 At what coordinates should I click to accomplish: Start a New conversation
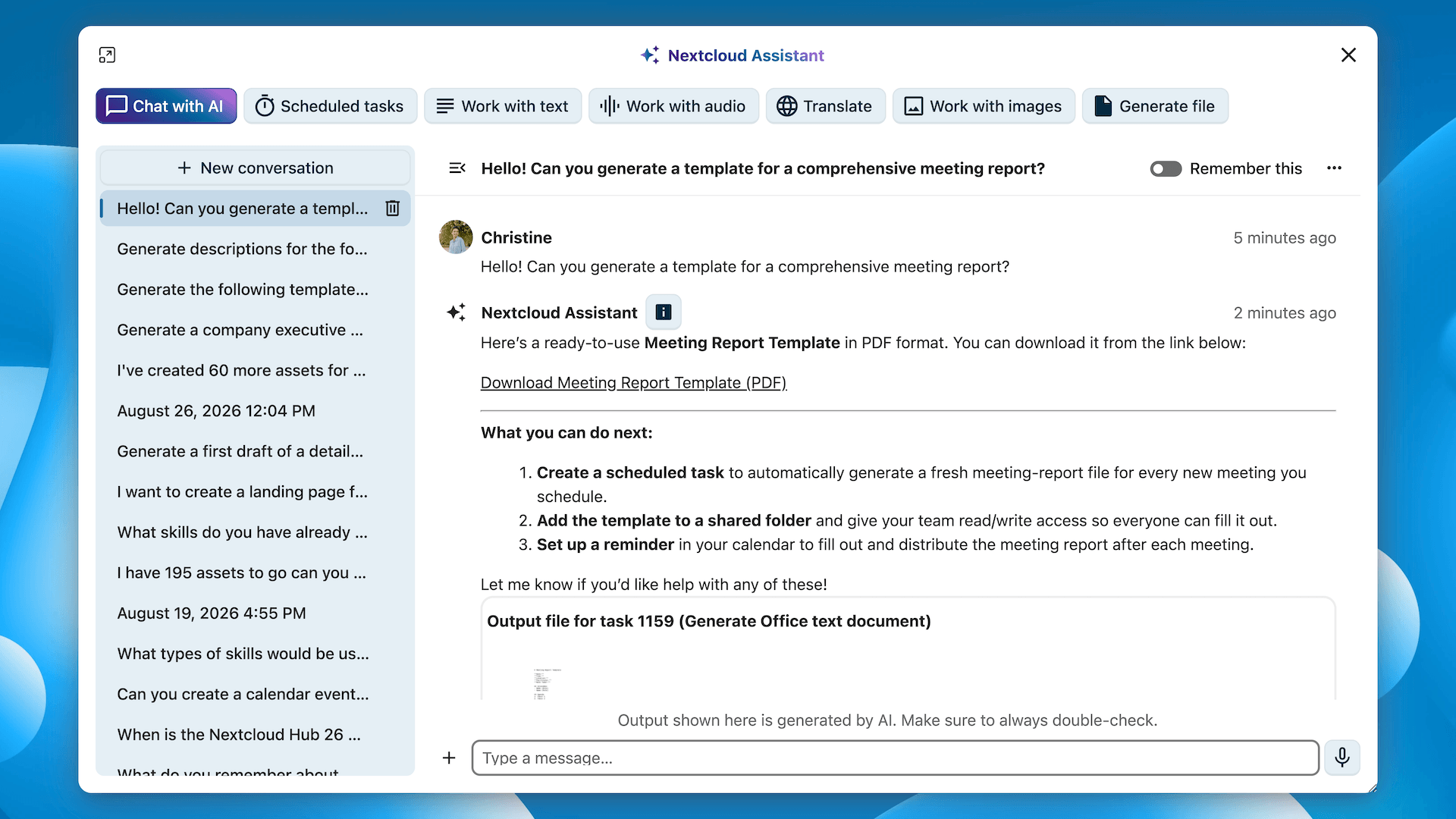255,168
